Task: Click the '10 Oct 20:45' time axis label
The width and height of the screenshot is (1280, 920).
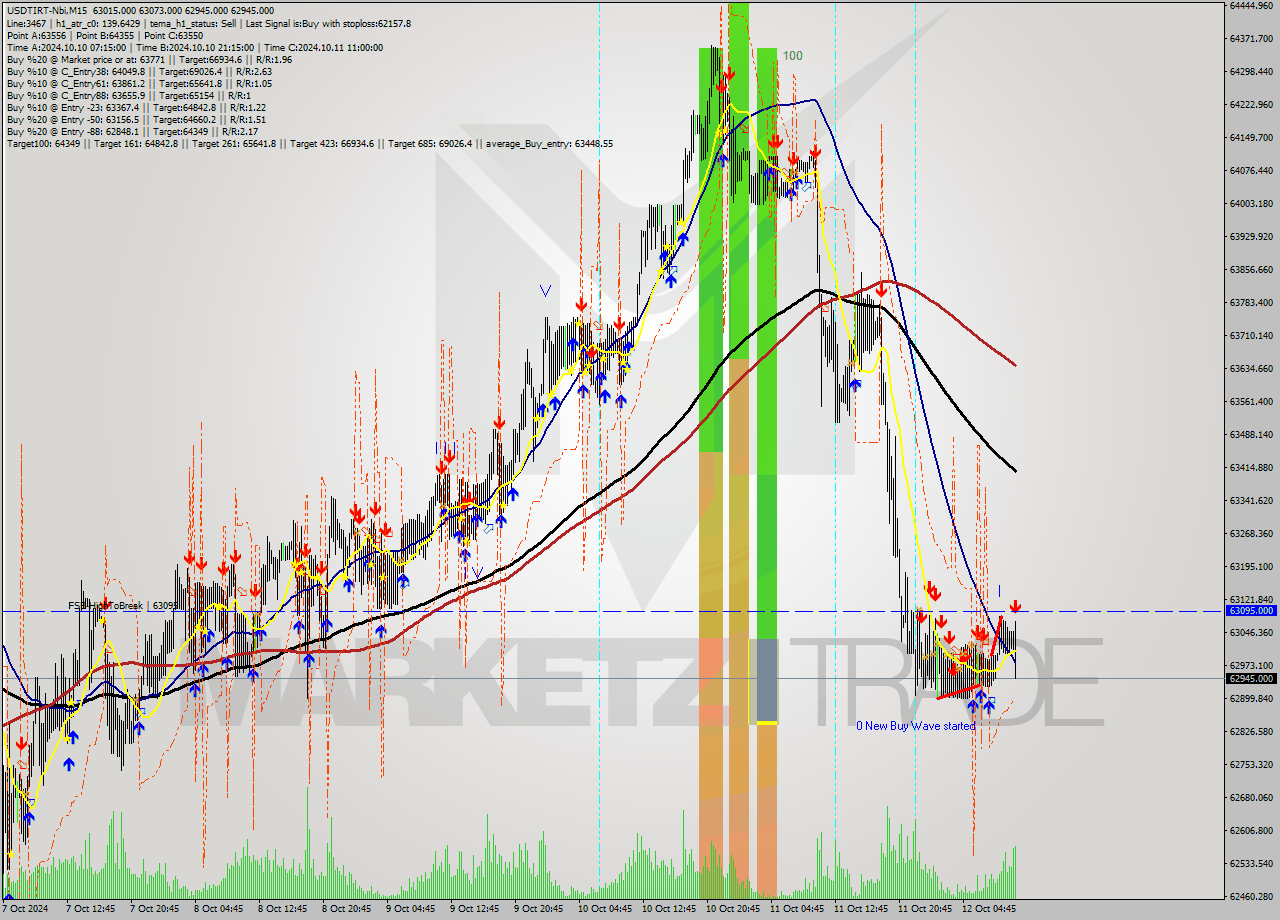Action: tap(731, 909)
